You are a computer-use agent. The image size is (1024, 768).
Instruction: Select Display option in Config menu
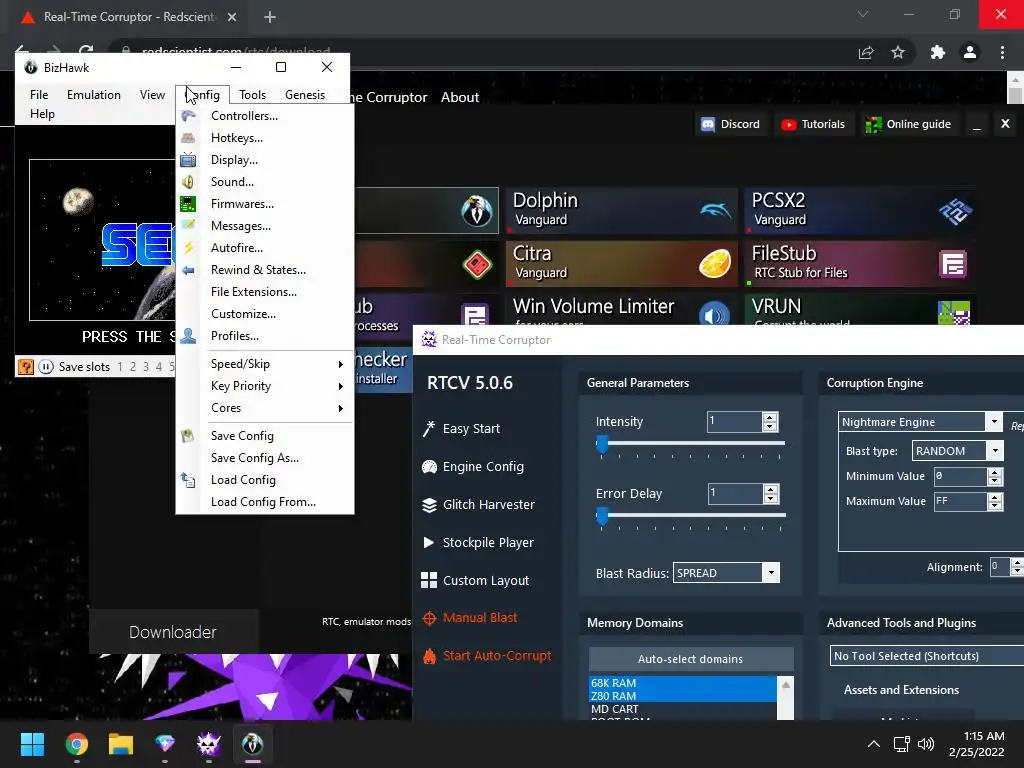265,160
